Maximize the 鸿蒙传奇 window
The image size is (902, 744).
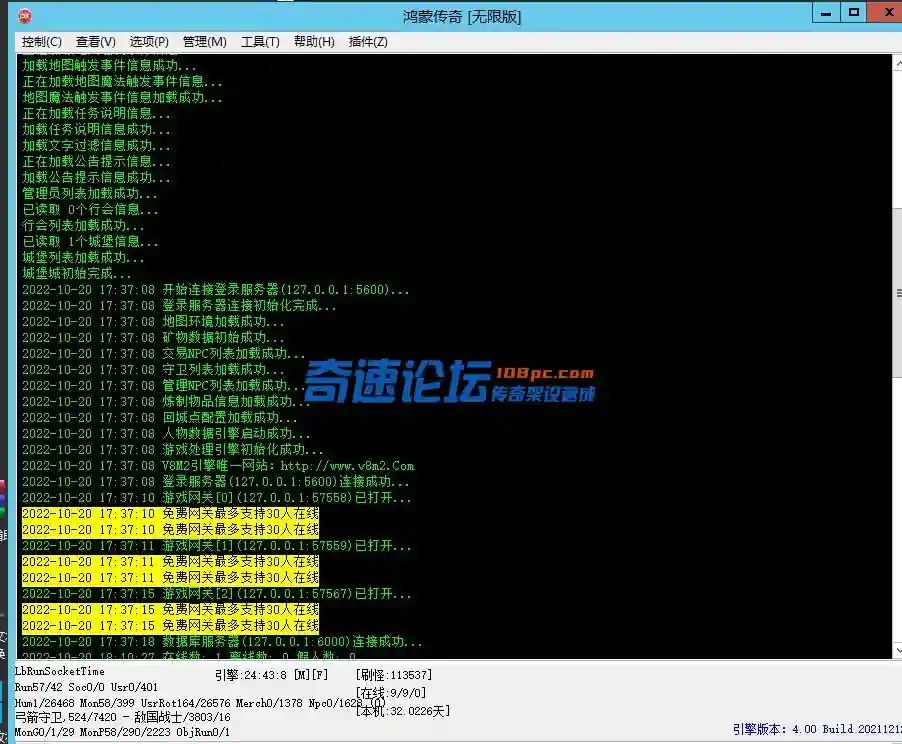pyautogui.click(x=854, y=13)
